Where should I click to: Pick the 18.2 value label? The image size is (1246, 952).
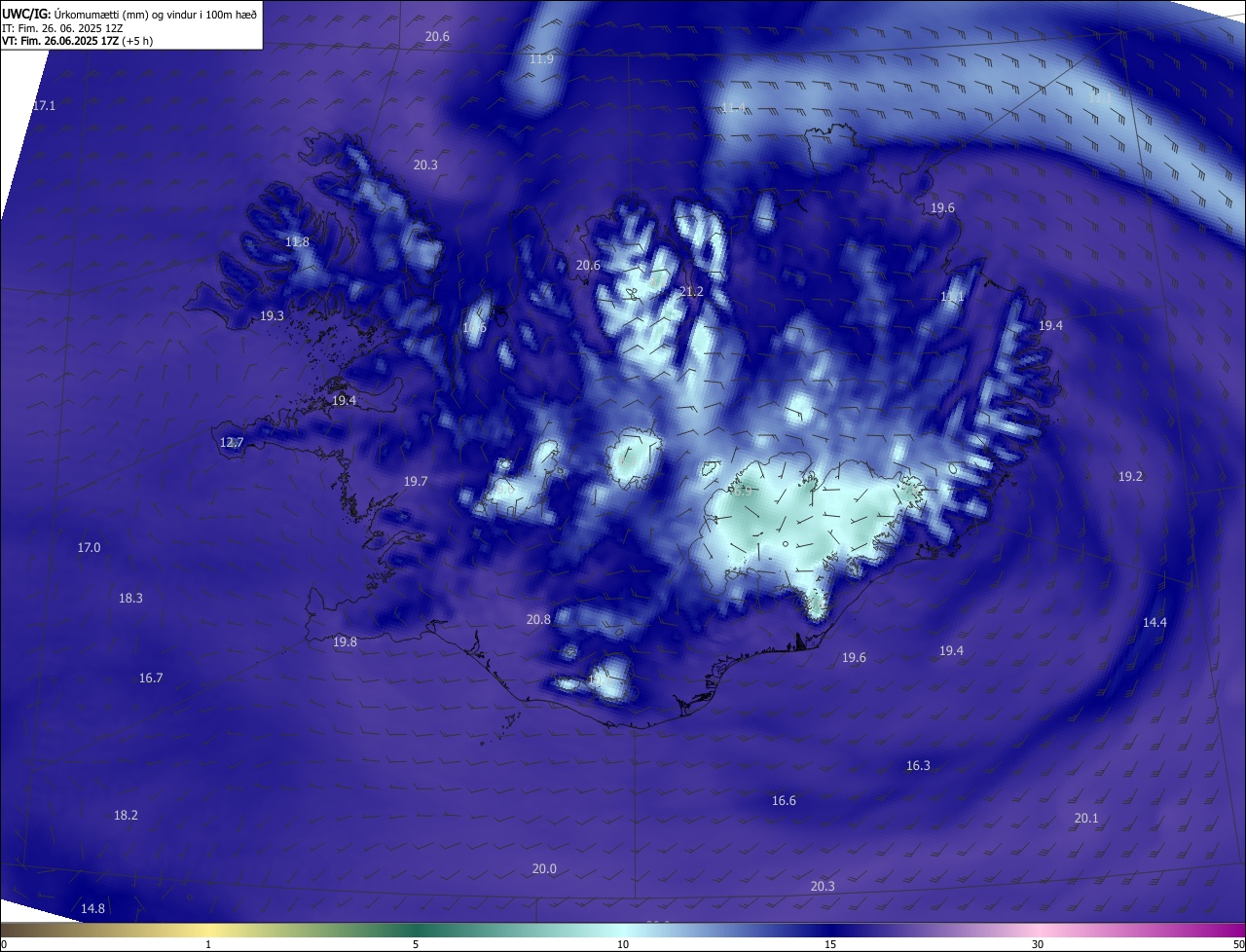pos(126,815)
